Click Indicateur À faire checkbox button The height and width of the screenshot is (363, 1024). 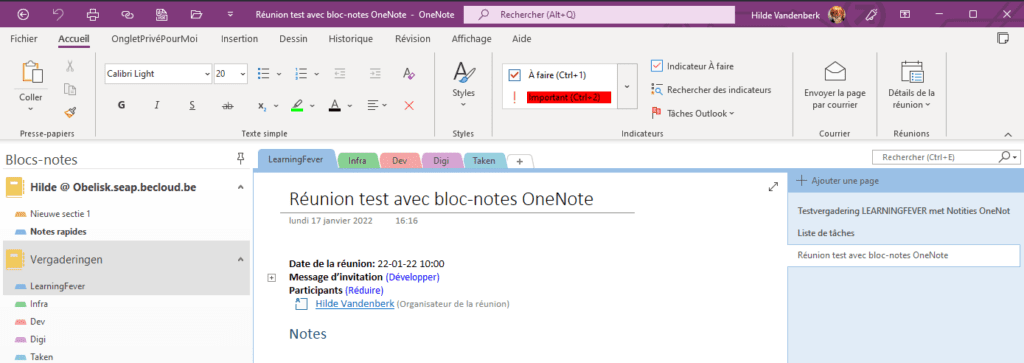[x=693, y=66]
